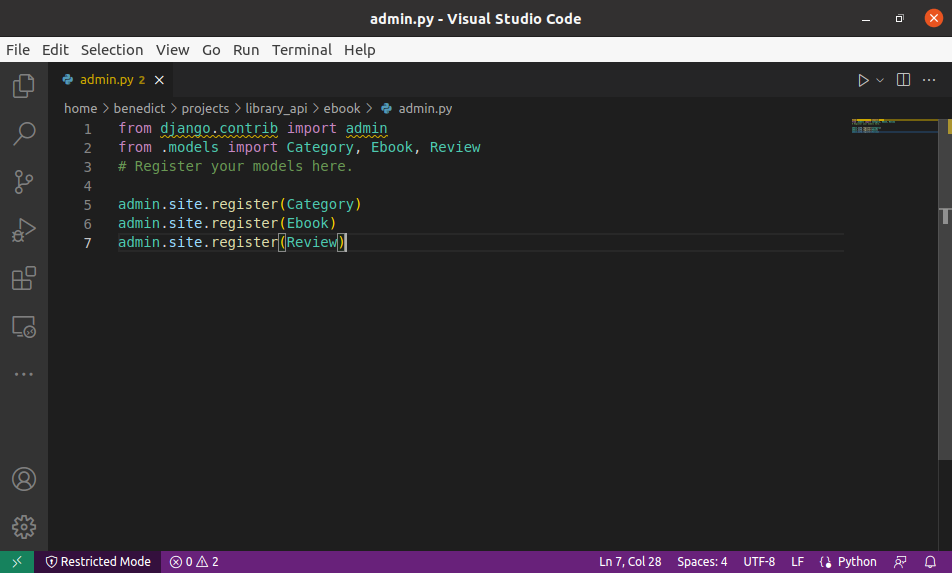
Task: Select the admin.py editor tab
Action: [112, 80]
